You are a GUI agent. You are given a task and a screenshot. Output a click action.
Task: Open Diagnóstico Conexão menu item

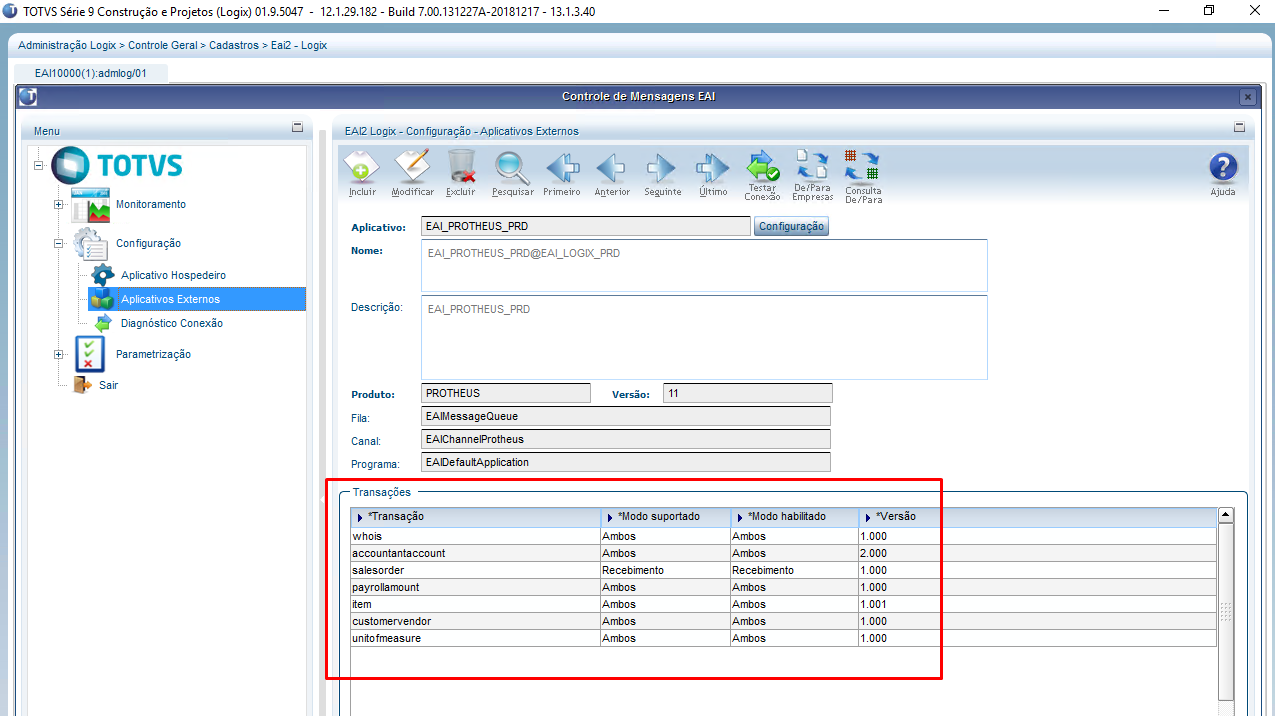(x=172, y=323)
